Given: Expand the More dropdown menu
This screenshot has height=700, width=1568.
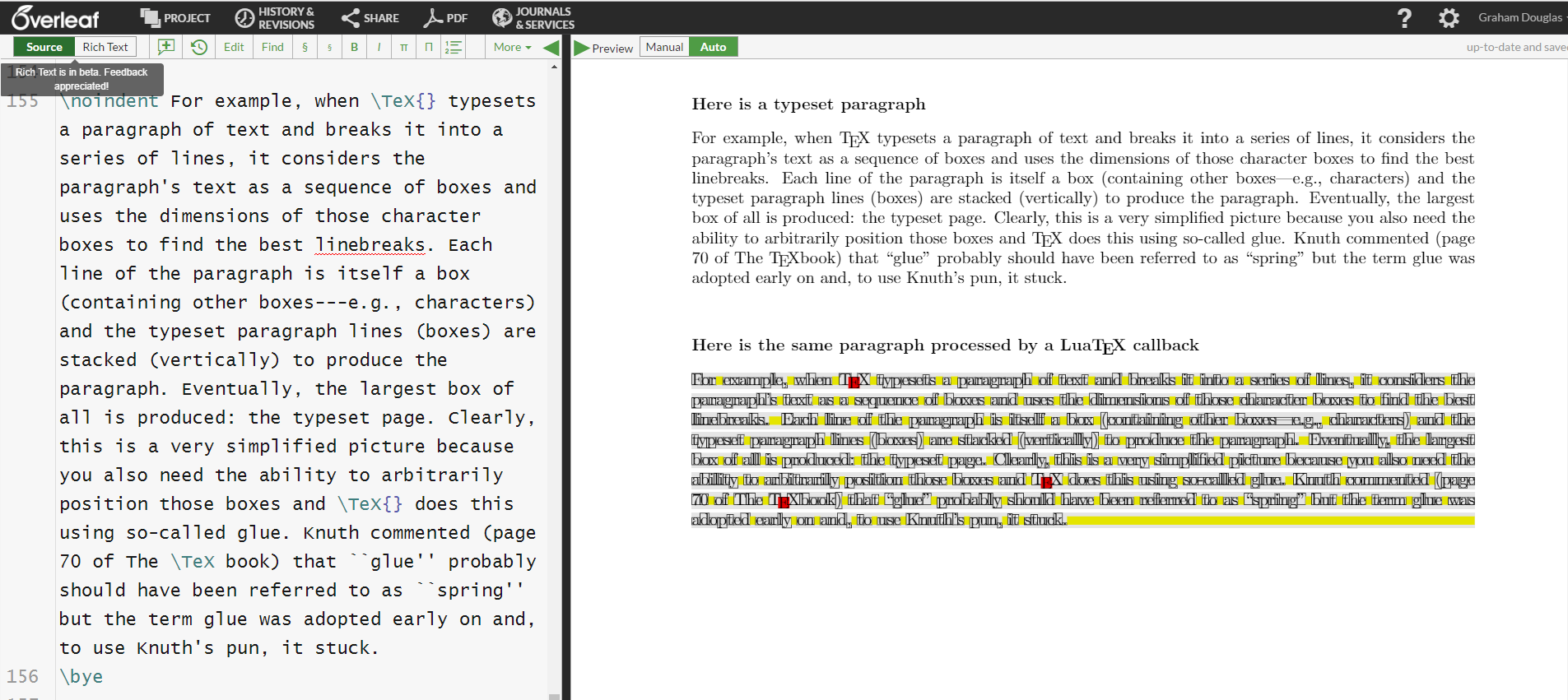Looking at the screenshot, I should [x=512, y=47].
